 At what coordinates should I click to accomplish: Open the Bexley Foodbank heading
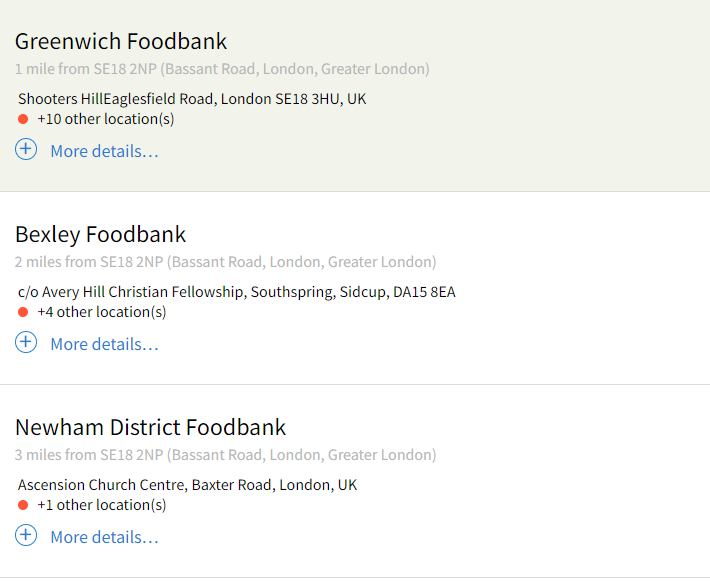point(101,235)
